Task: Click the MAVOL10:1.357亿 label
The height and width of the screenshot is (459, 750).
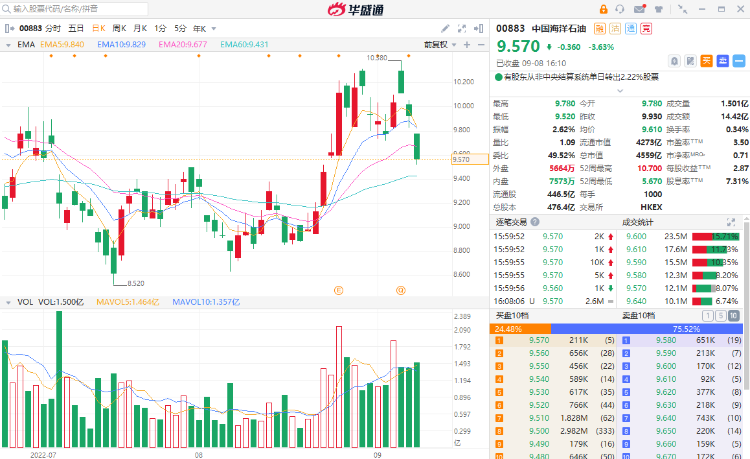Action: tap(206, 302)
